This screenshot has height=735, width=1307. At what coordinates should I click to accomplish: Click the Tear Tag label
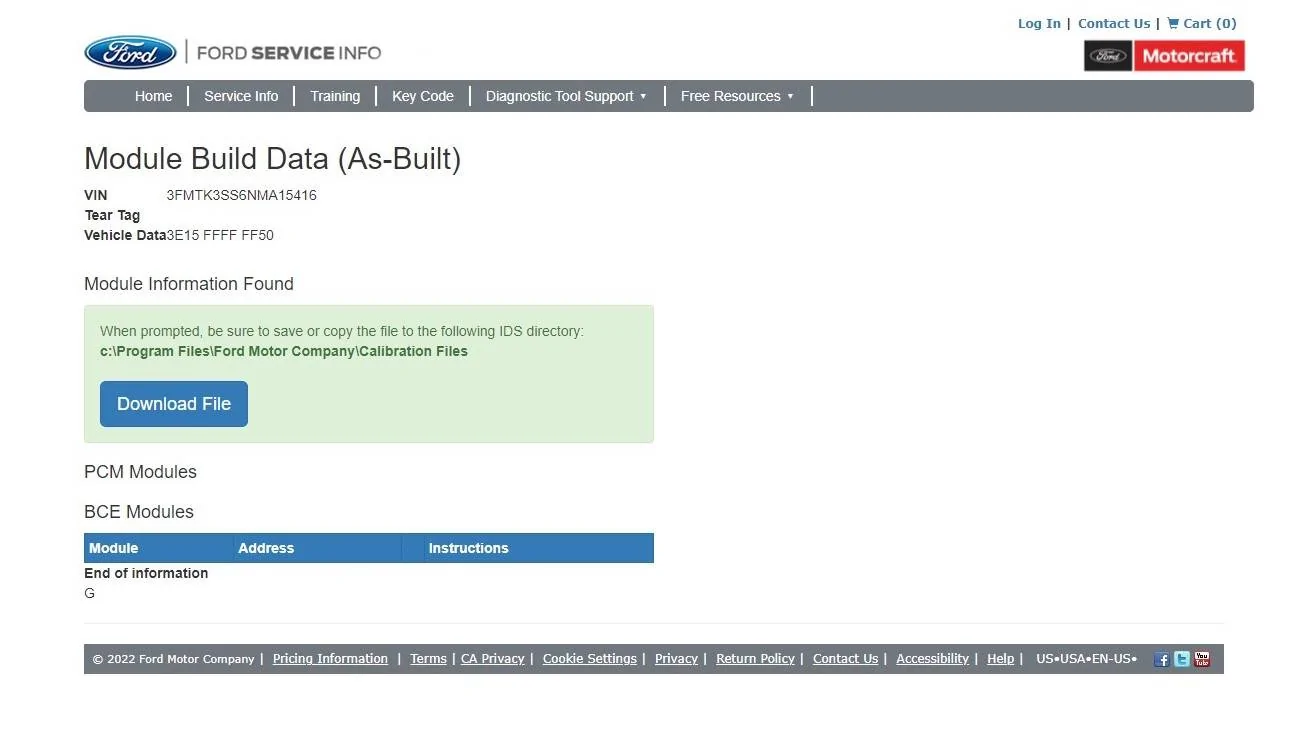click(112, 215)
